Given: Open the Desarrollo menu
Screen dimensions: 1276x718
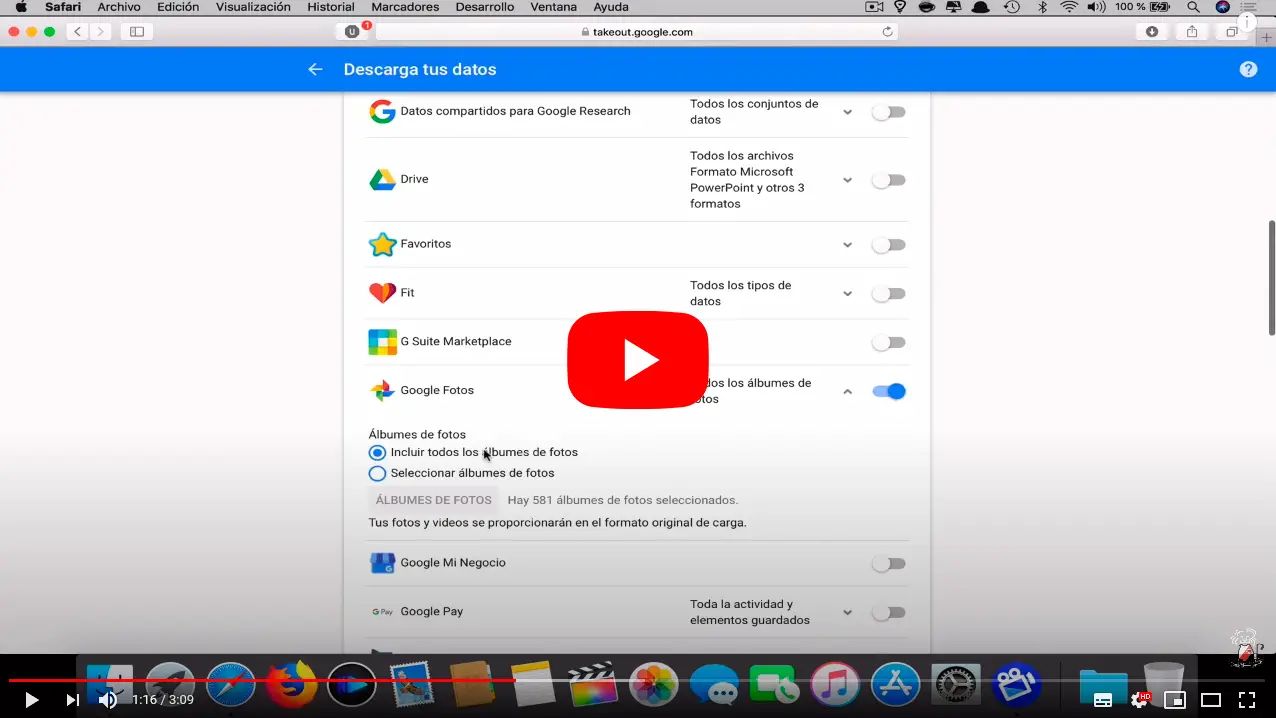Looking at the screenshot, I should pos(485,7).
